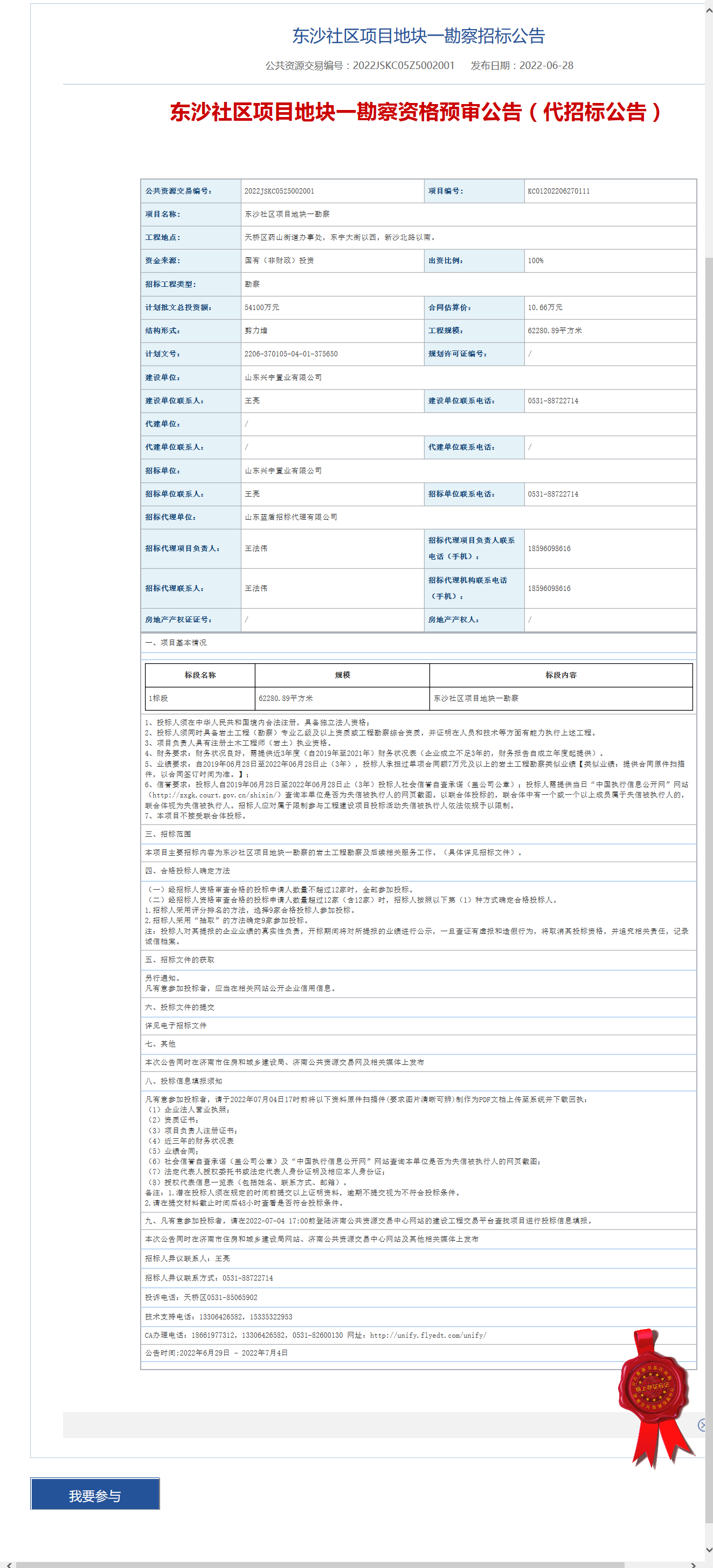This screenshot has width=713, height=1568.
Task: Click 王亮 in the 建设单位联系人 row
Action: pyautogui.click(x=252, y=401)
